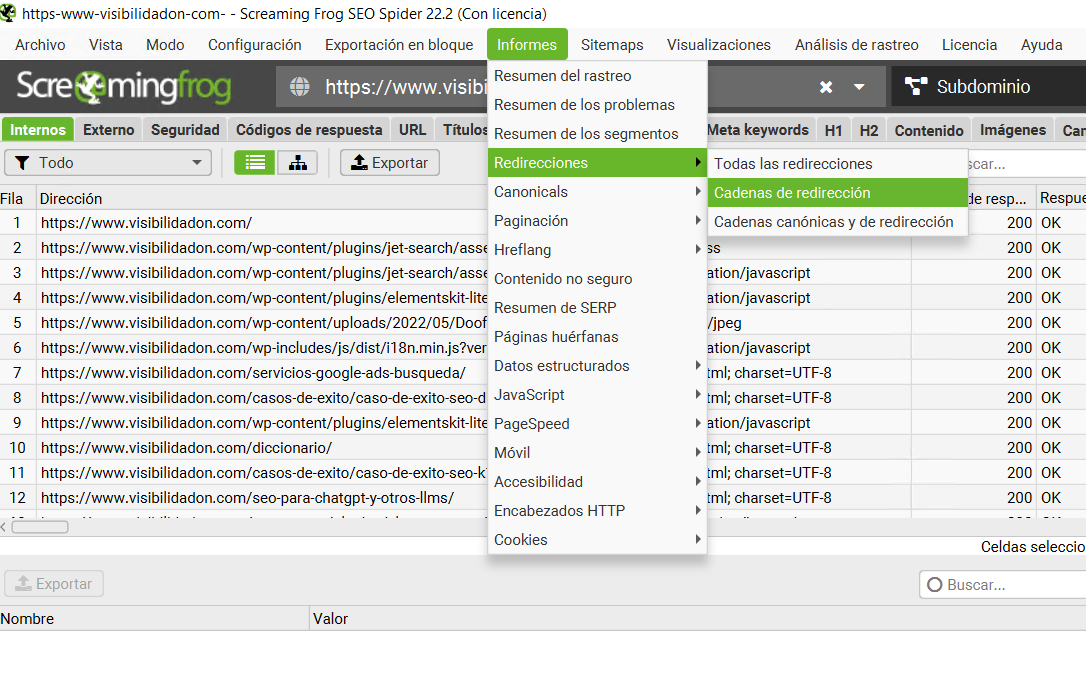The width and height of the screenshot is (1086, 690).
Task: Click the Valor column header
Action: tap(698, 619)
